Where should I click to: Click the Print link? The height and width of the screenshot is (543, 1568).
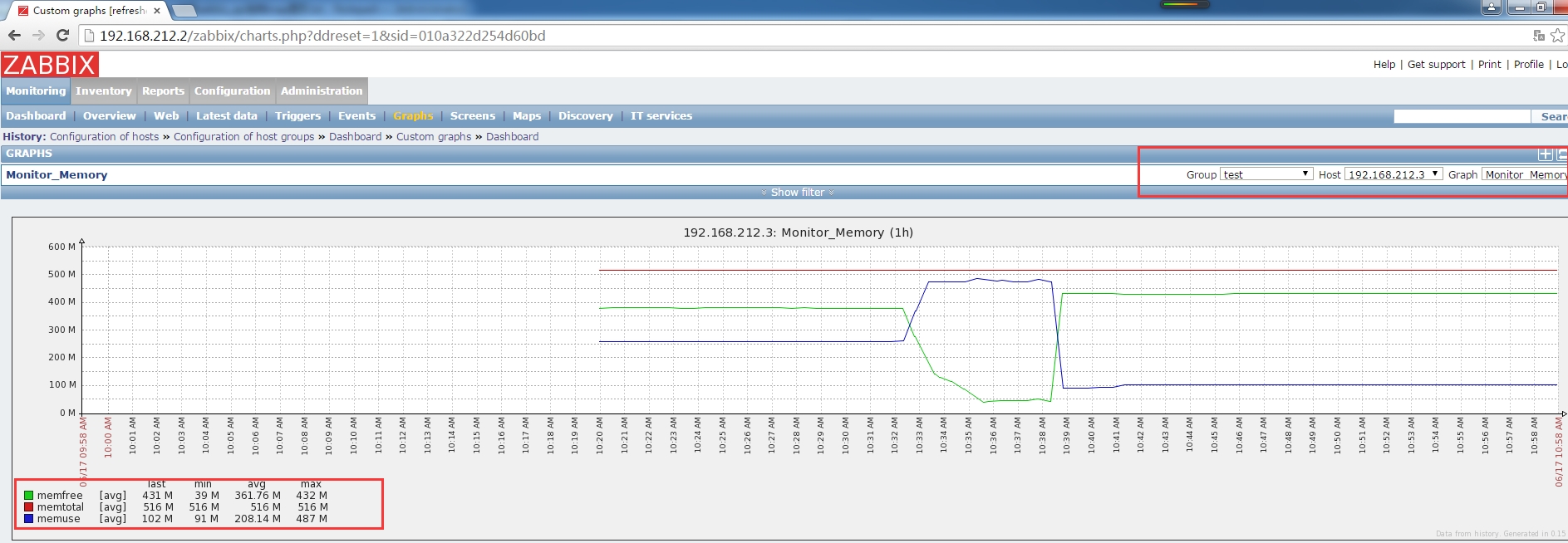1489,64
